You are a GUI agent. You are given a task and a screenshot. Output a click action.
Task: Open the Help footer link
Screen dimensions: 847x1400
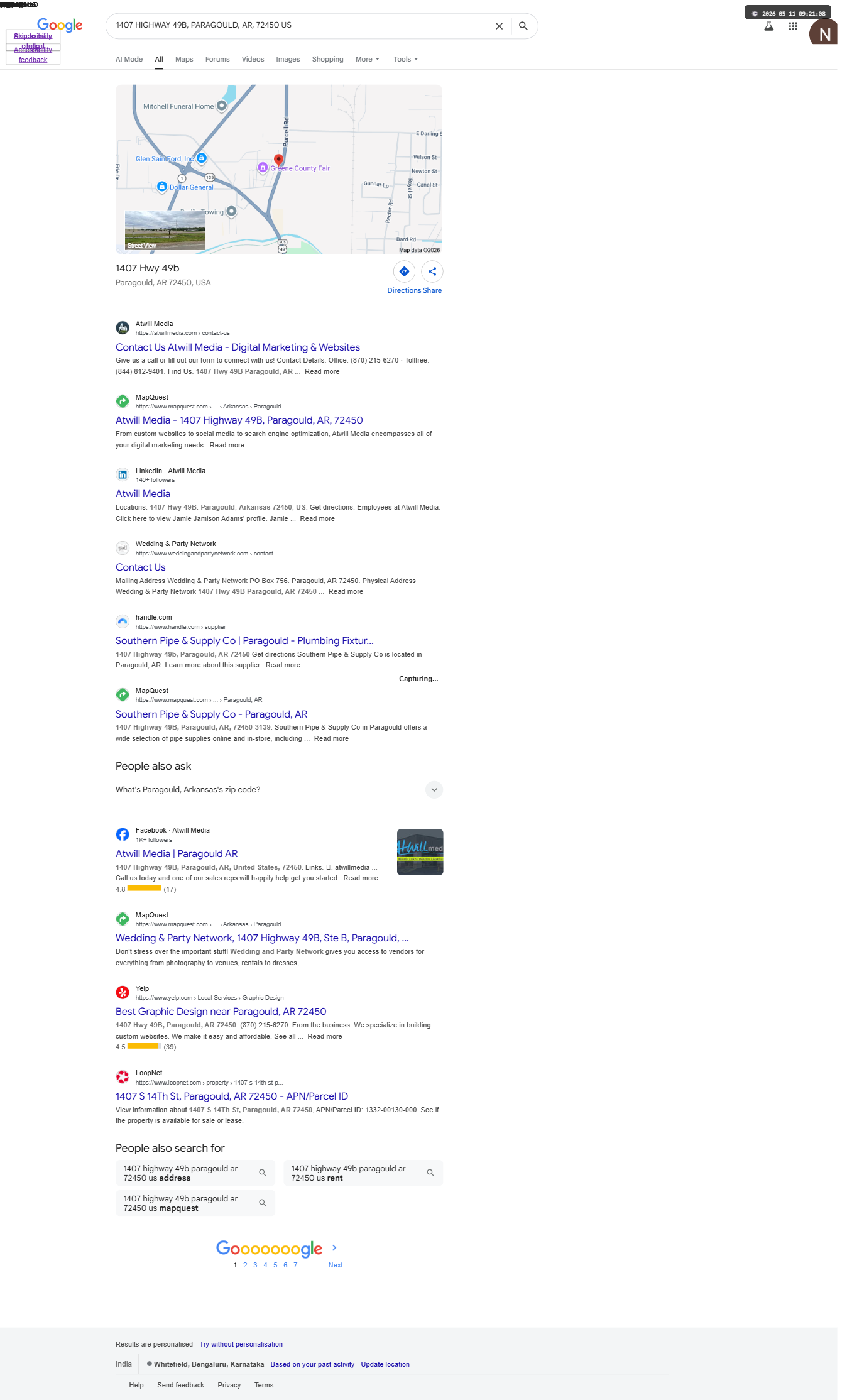pos(136,1385)
